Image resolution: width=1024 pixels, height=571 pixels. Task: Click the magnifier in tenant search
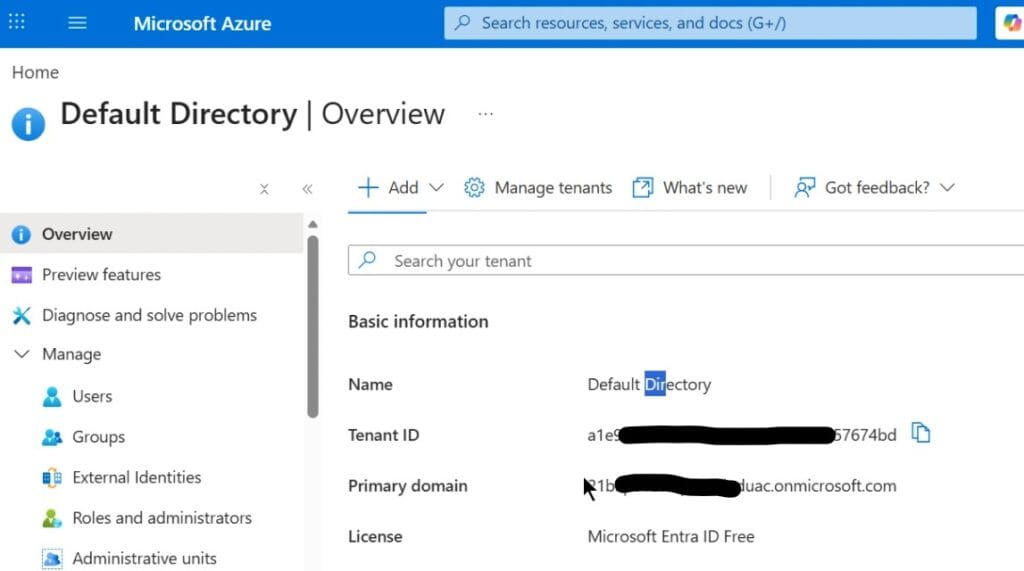pos(368,260)
